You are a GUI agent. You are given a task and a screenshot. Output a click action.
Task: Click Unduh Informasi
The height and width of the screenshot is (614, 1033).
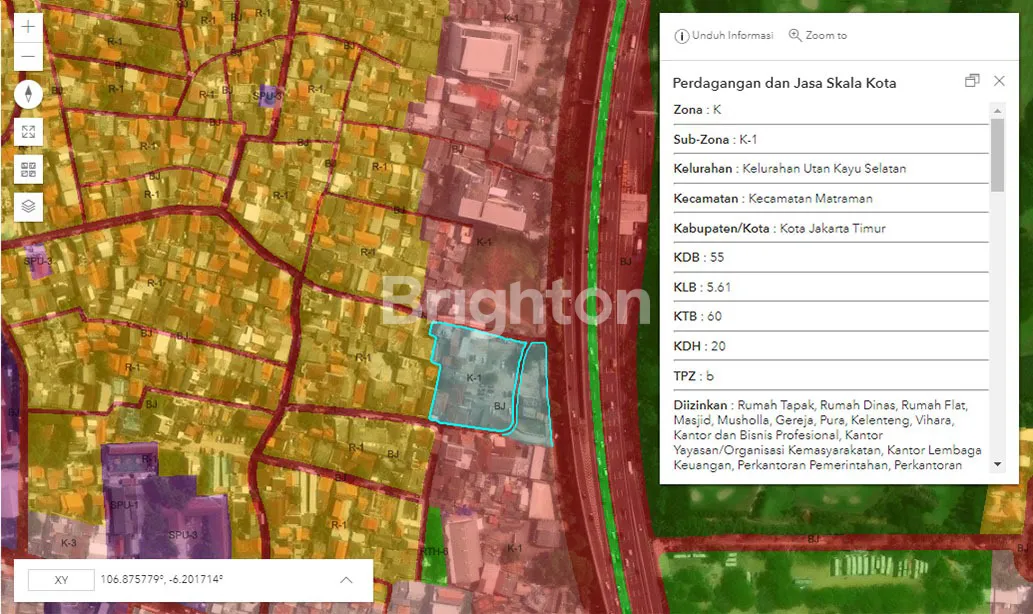[x=724, y=36]
